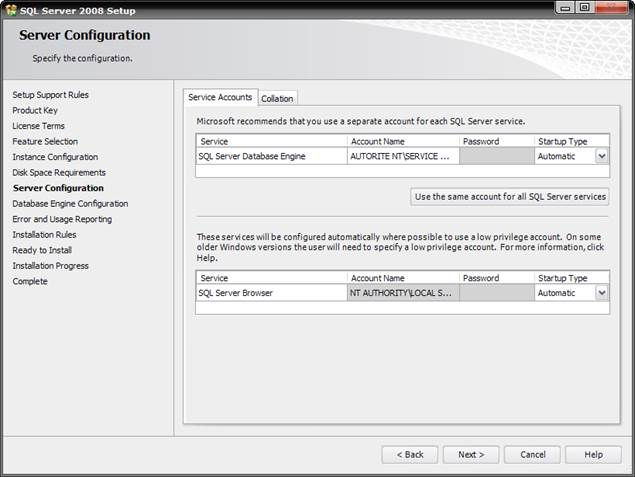Click the Startup Type column header in top table
The height and width of the screenshot is (477, 635).
click(x=572, y=141)
